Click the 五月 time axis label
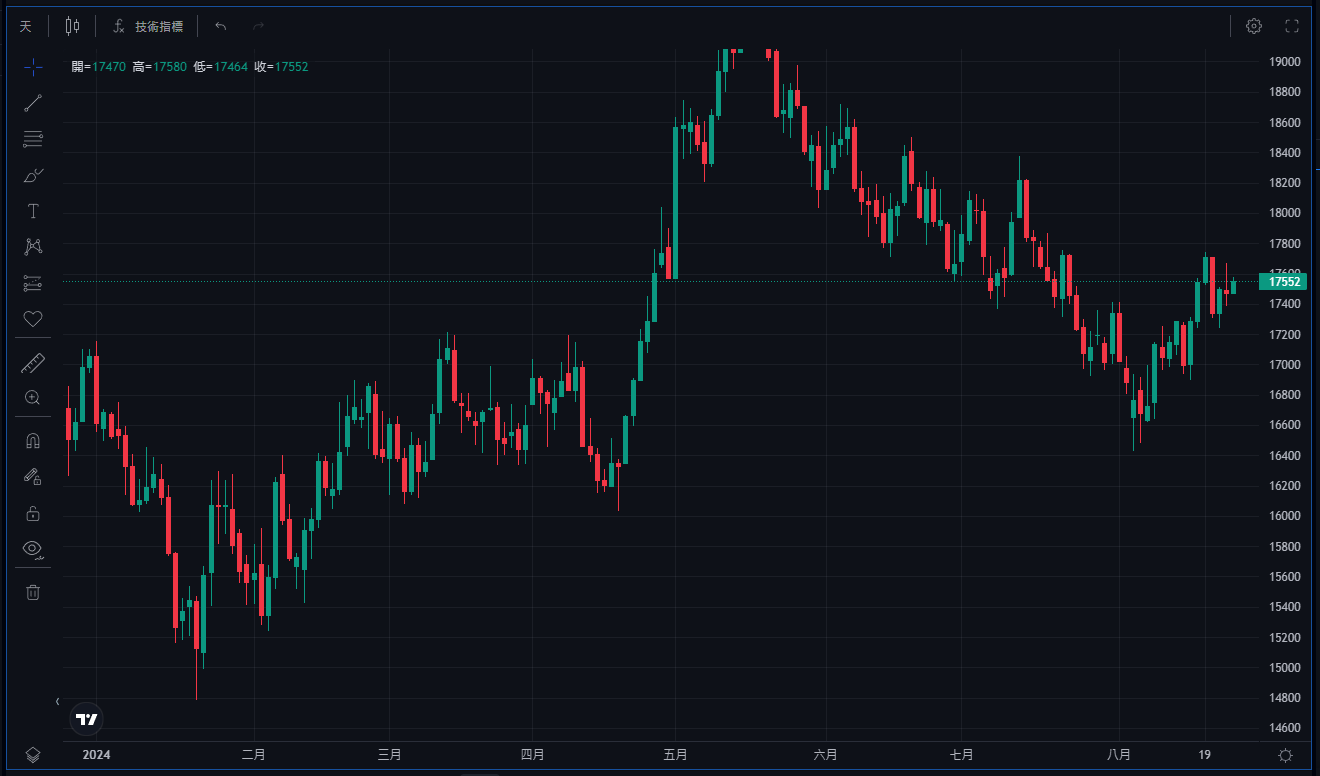Viewport: 1320px width, 776px height. point(676,755)
